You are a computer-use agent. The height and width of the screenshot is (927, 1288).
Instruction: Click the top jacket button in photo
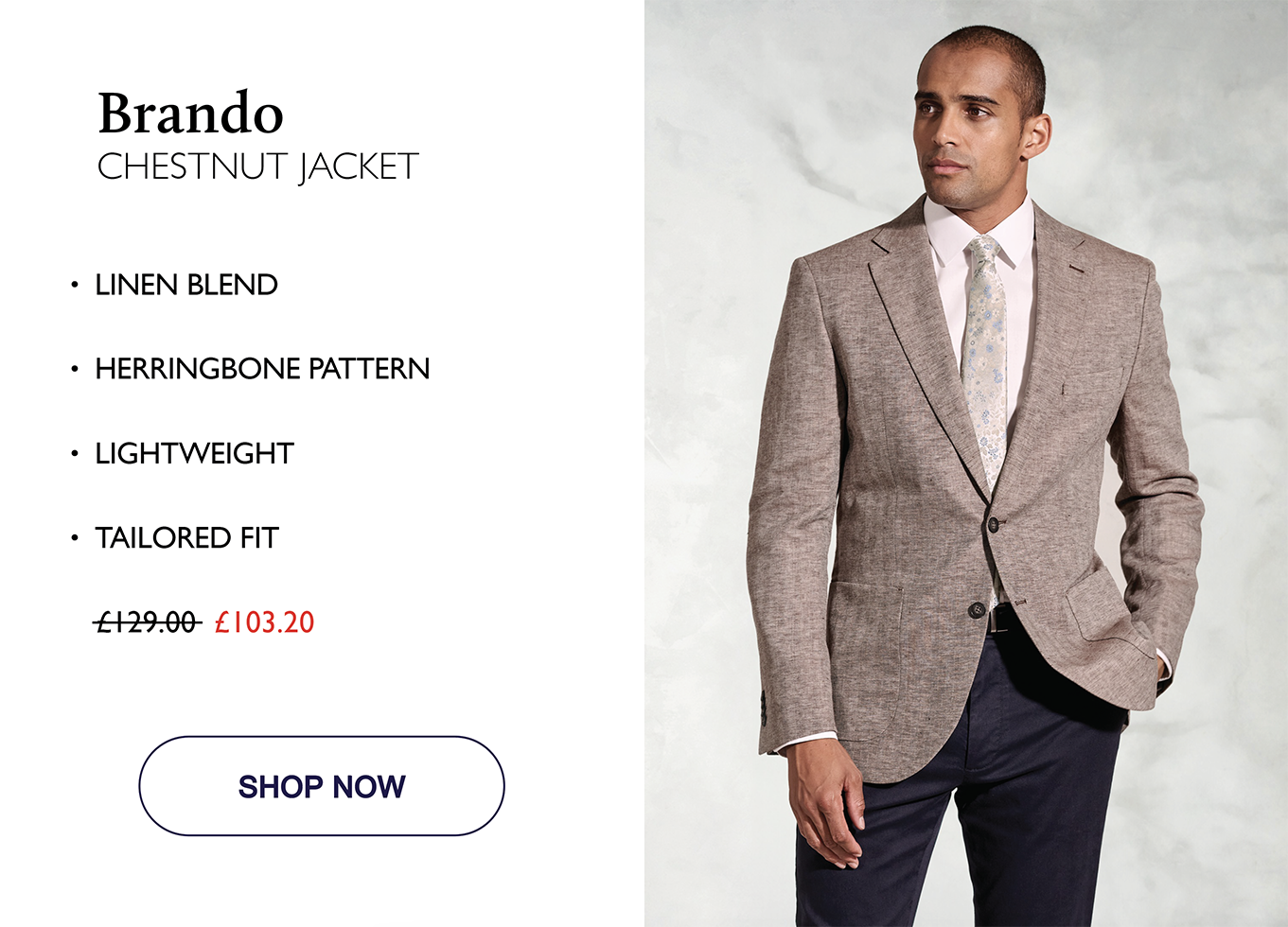tap(993, 524)
